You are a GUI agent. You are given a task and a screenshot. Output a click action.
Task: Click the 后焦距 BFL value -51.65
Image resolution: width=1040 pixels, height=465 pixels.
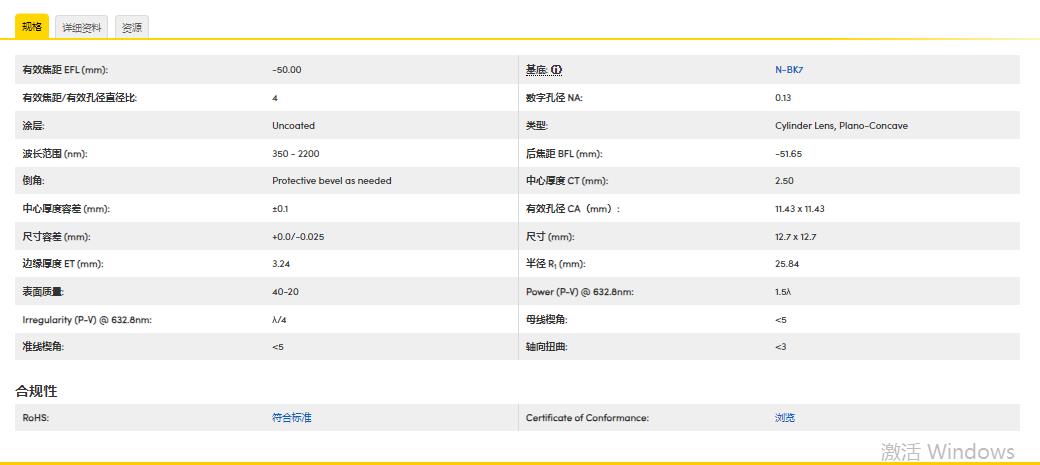click(788, 154)
